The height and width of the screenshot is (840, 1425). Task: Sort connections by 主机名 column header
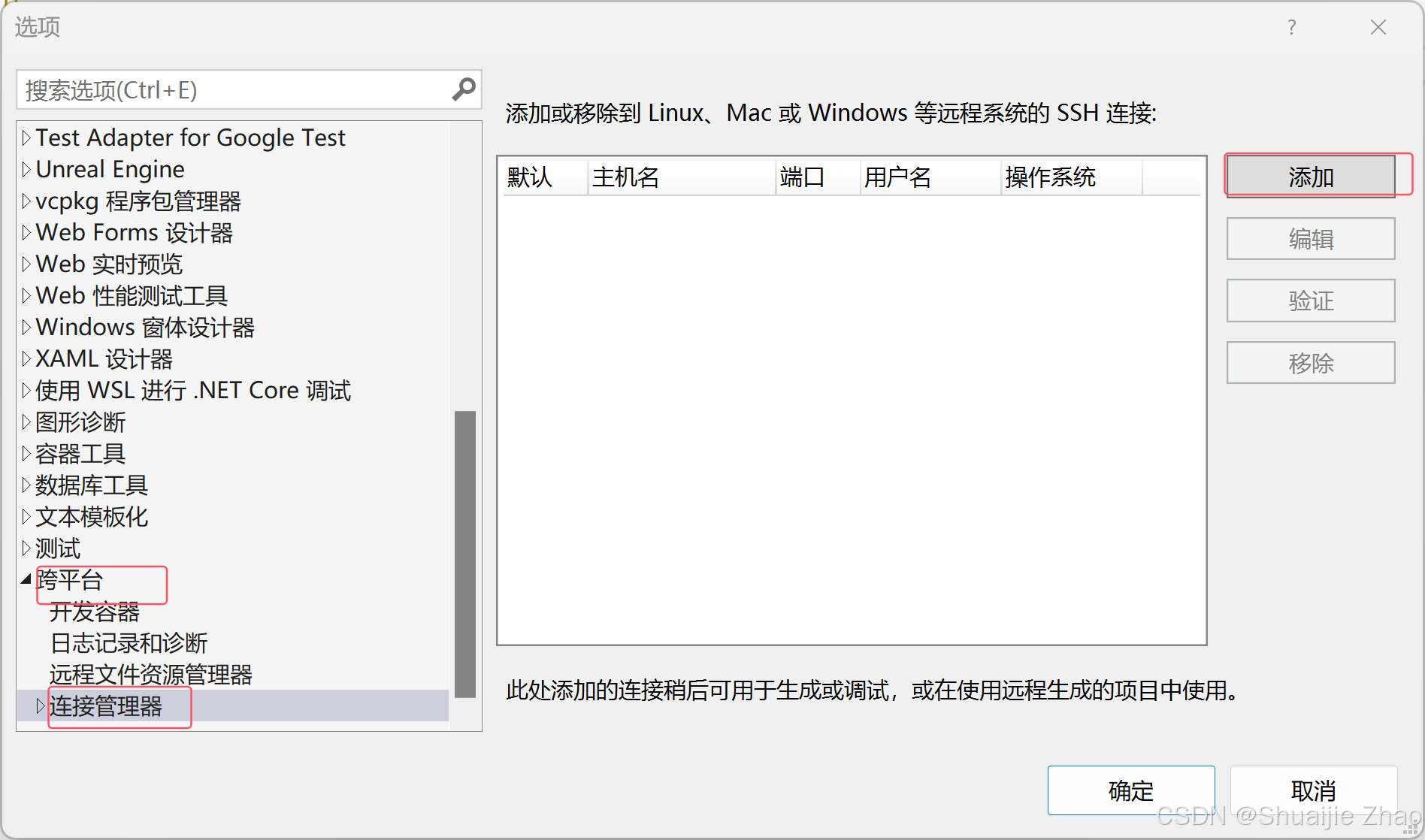coord(682,177)
